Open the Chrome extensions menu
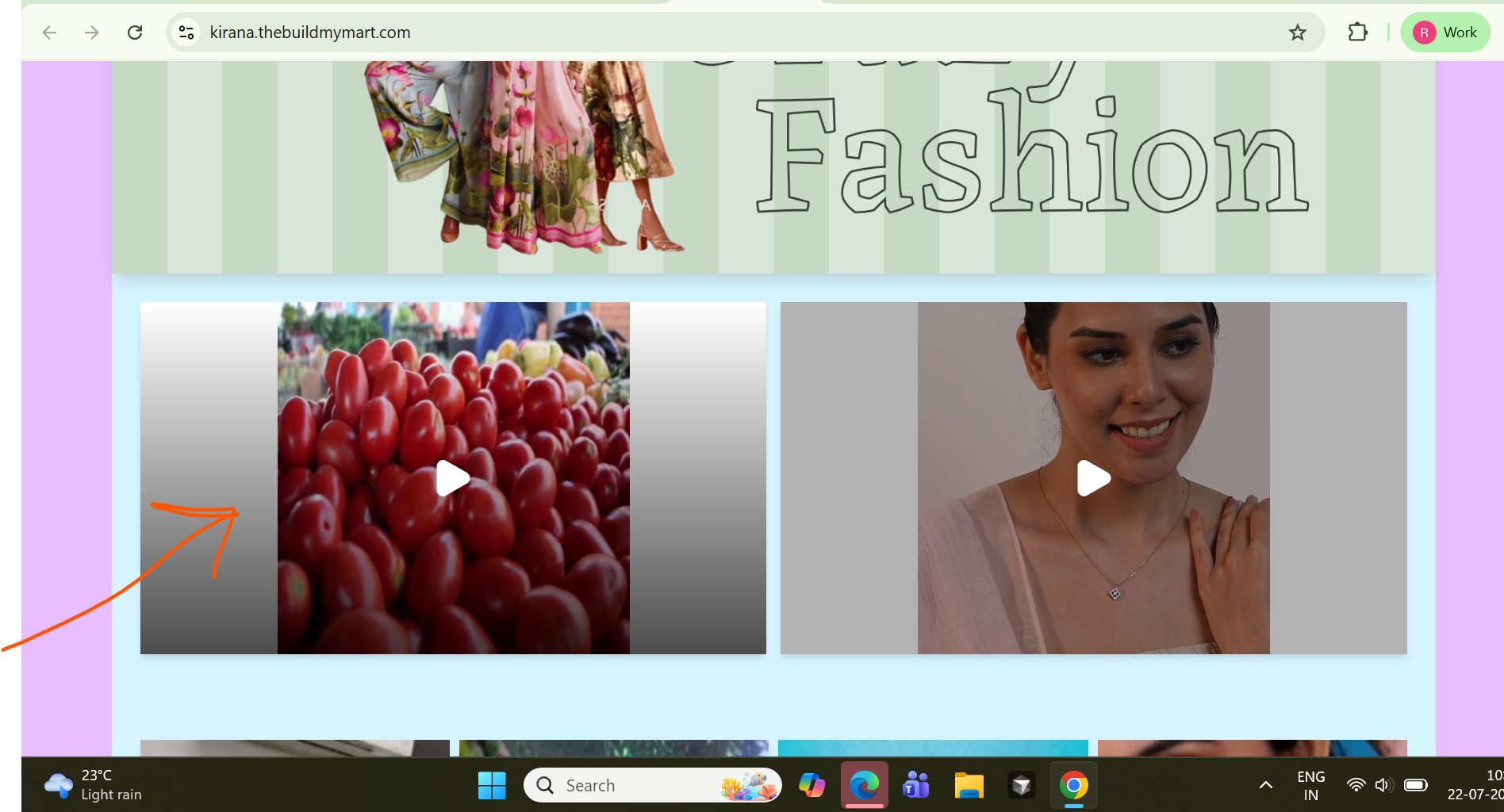Viewport: 1504px width, 812px height. [1358, 33]
